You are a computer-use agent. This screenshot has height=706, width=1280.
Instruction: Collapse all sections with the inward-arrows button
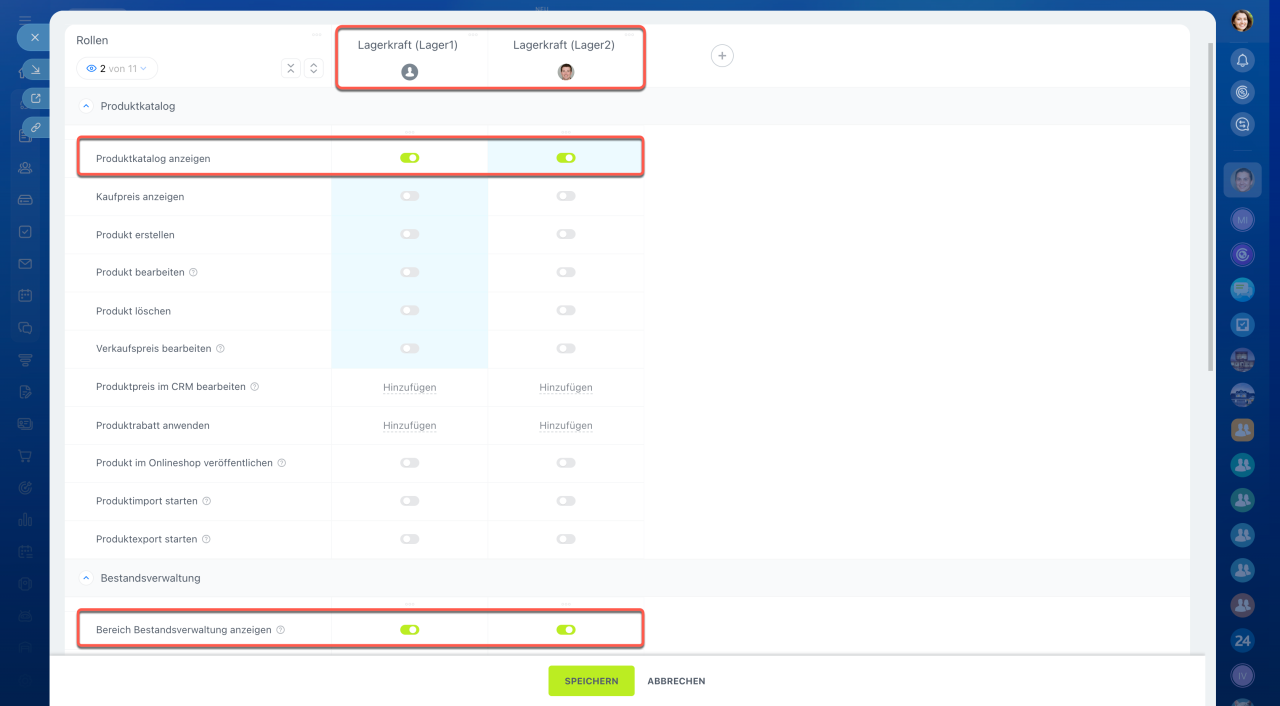click(291, 68)
